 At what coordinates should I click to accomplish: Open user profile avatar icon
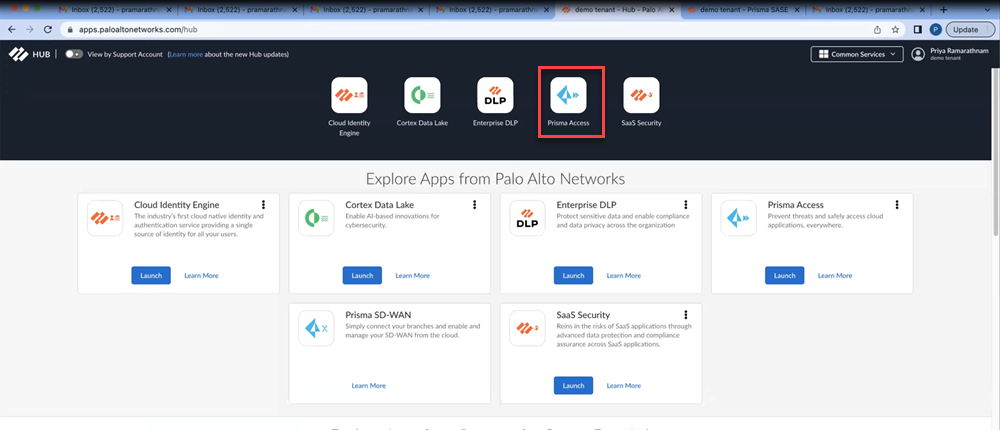(x=918, y=54)
